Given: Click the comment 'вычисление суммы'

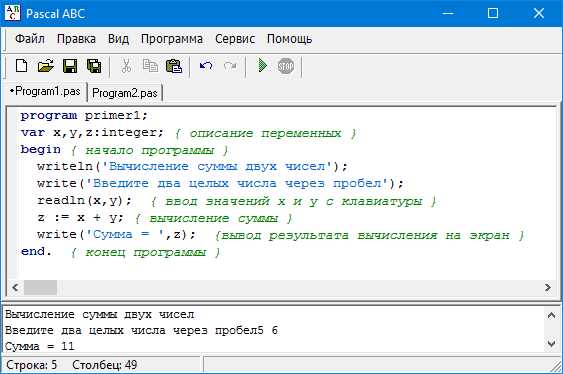Looking at the screenshot, I should coord(214,219).
